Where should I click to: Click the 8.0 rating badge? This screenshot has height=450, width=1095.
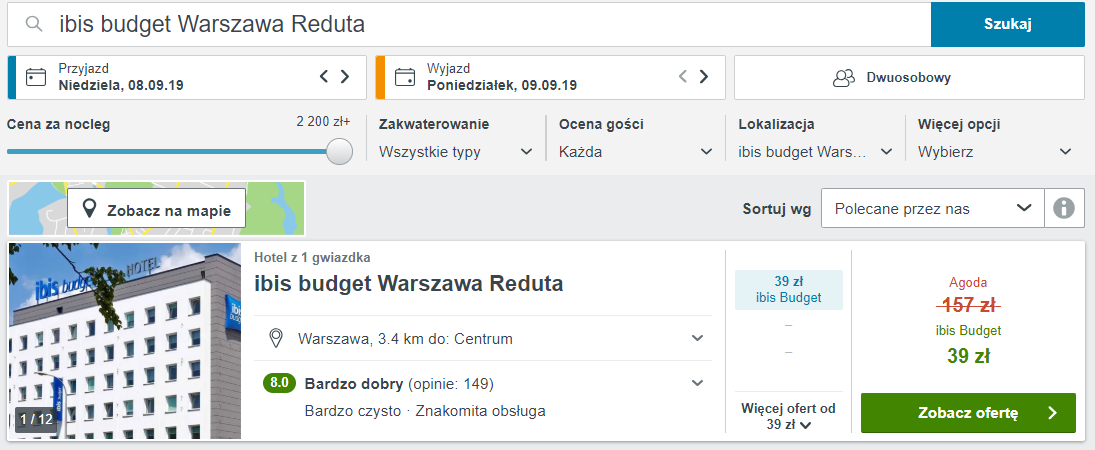coord(279,383)
